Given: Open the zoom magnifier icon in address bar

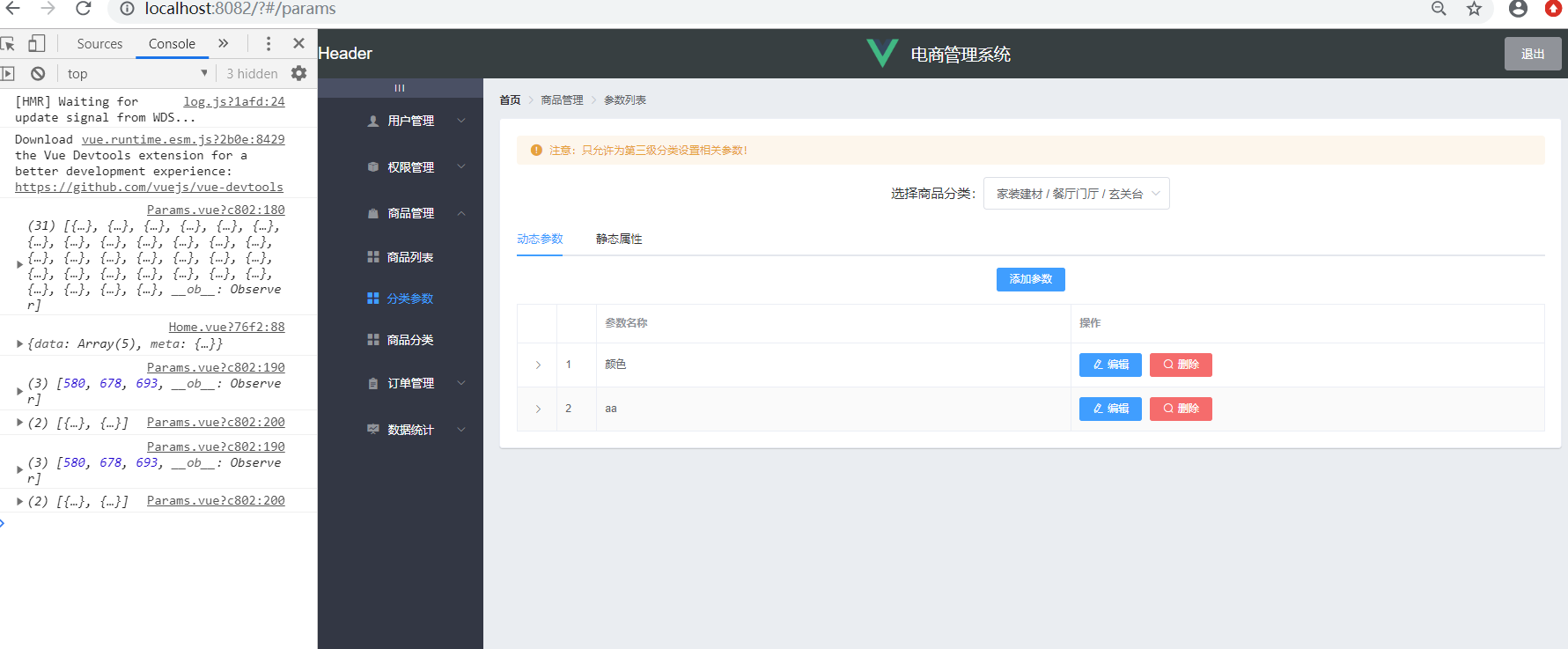Looking at the screenshot, I should (x=1439, y=9).
